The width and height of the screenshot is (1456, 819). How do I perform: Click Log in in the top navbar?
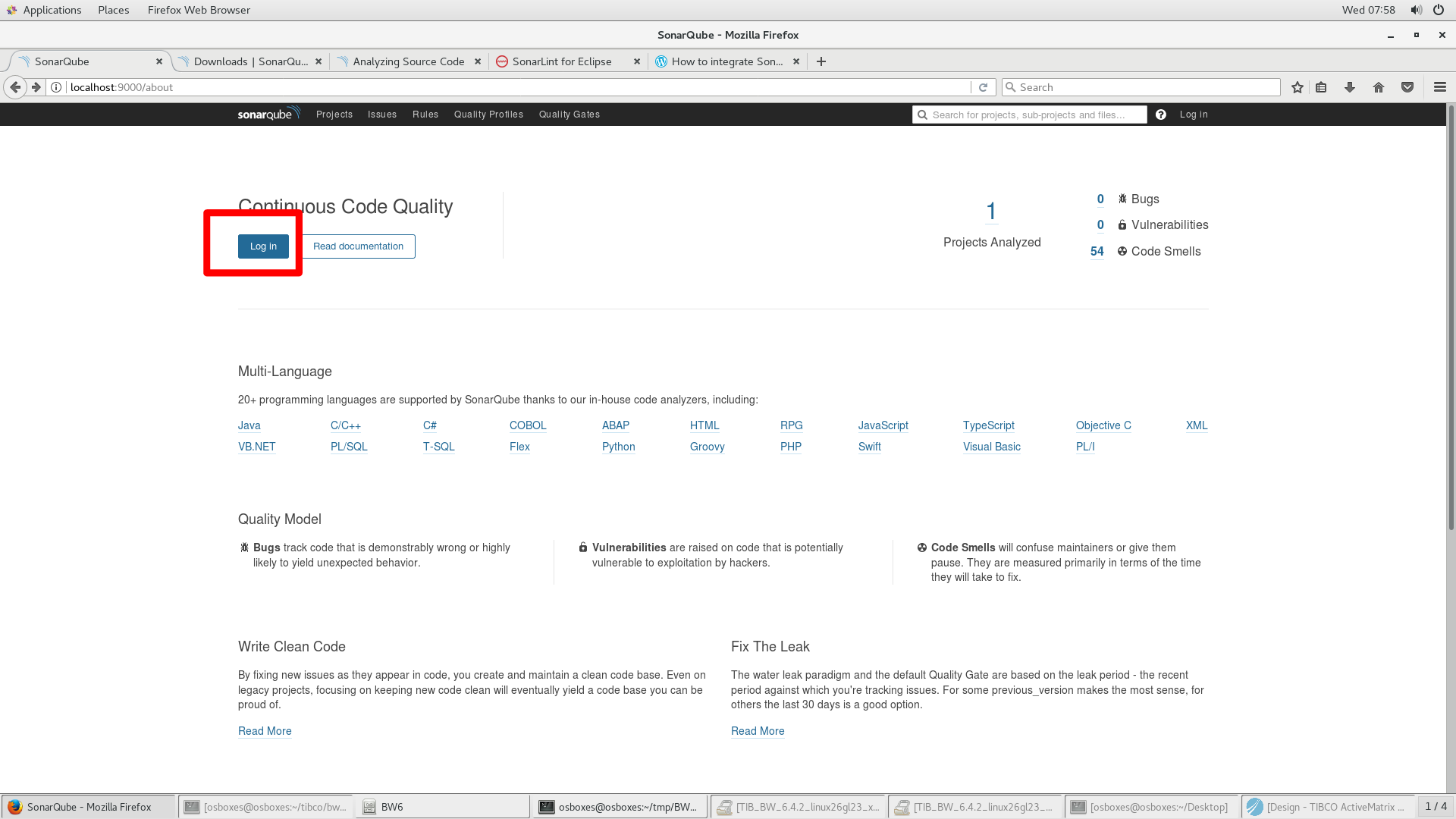(1194, 115)
